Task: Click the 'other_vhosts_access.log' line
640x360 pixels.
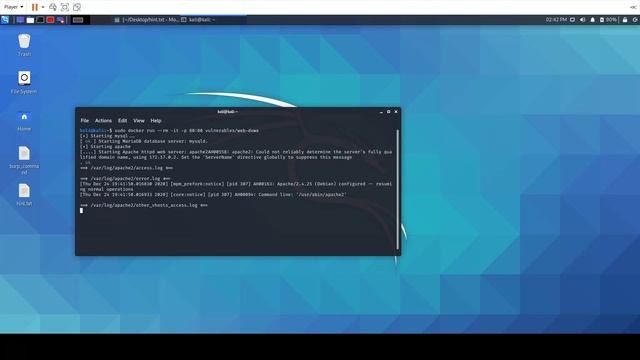Action: click(x=144, y=205)
